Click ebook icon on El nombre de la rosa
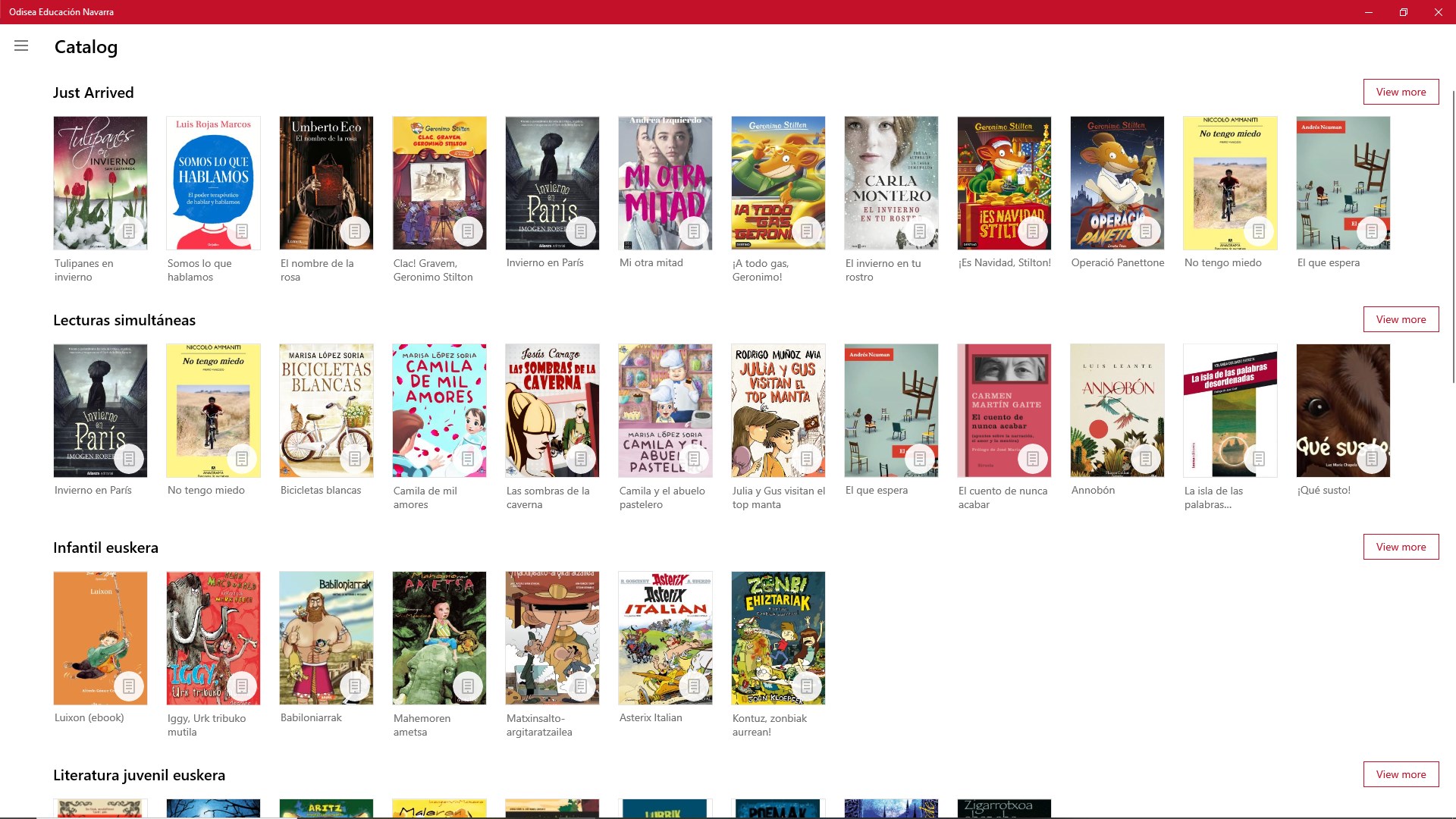The height and width of the screenshot is (819, 1456). 355,231
